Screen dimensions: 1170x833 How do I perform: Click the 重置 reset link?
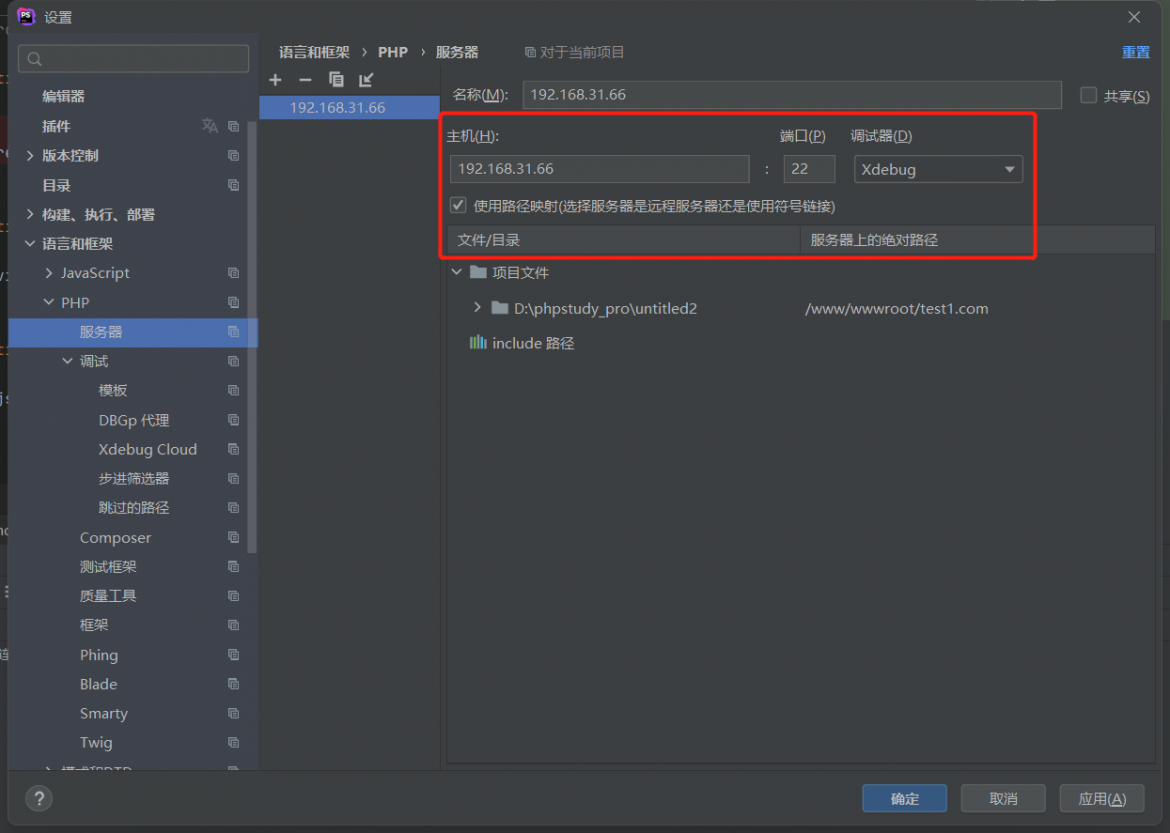(1136, 51)
